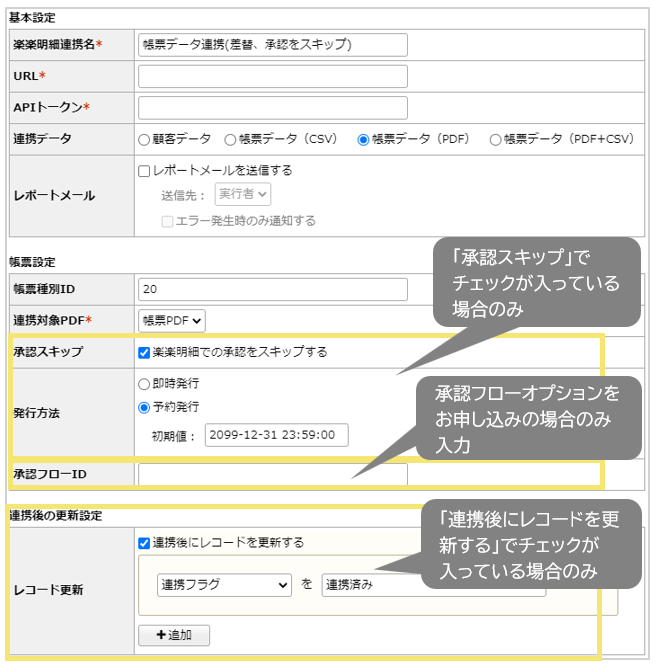This screenshot has height=664, width=657.
Task: Choose the 帳票データ（PDF+CSV） radio option
Action: pos(495,140)
